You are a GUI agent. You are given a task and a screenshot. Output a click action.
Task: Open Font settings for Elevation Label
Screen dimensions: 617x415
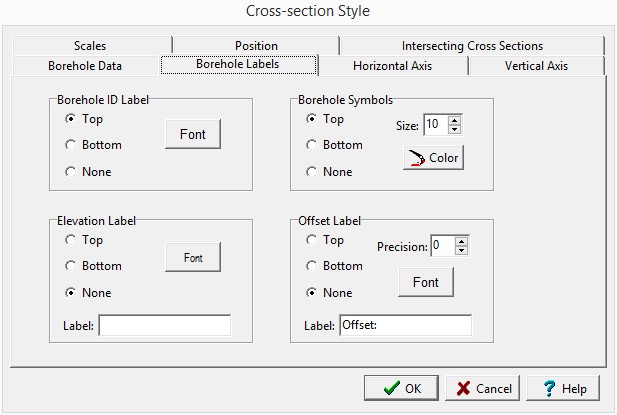point(193,258)
